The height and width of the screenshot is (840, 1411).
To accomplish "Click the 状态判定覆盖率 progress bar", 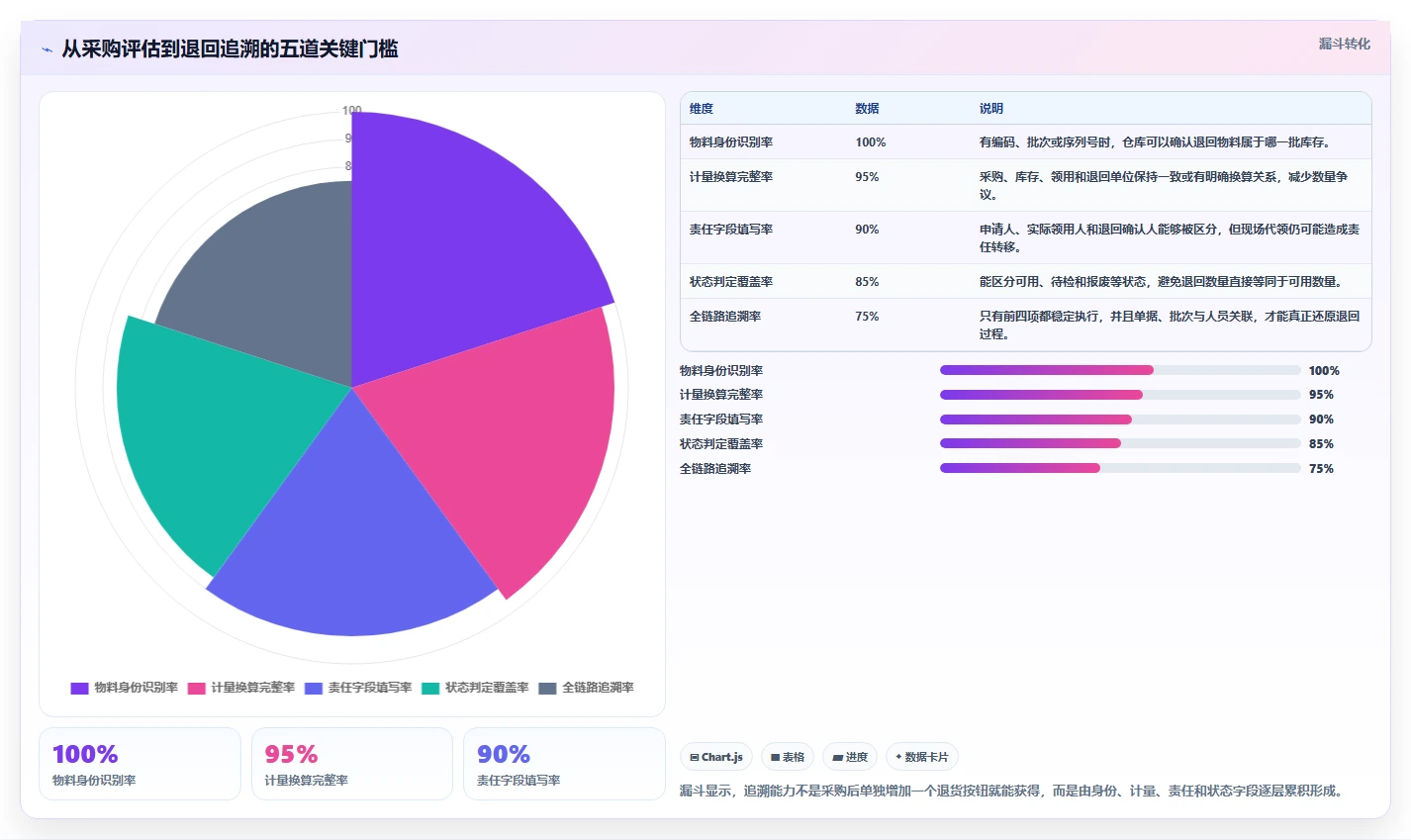I will [x=1120, y=443].
